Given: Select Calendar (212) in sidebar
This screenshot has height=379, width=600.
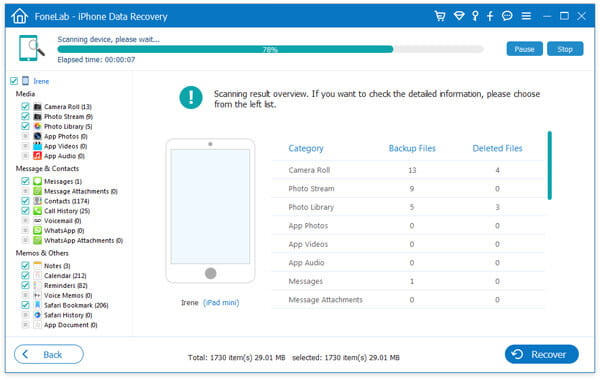Looking at the screenshot, I should (x=65, y=276).
